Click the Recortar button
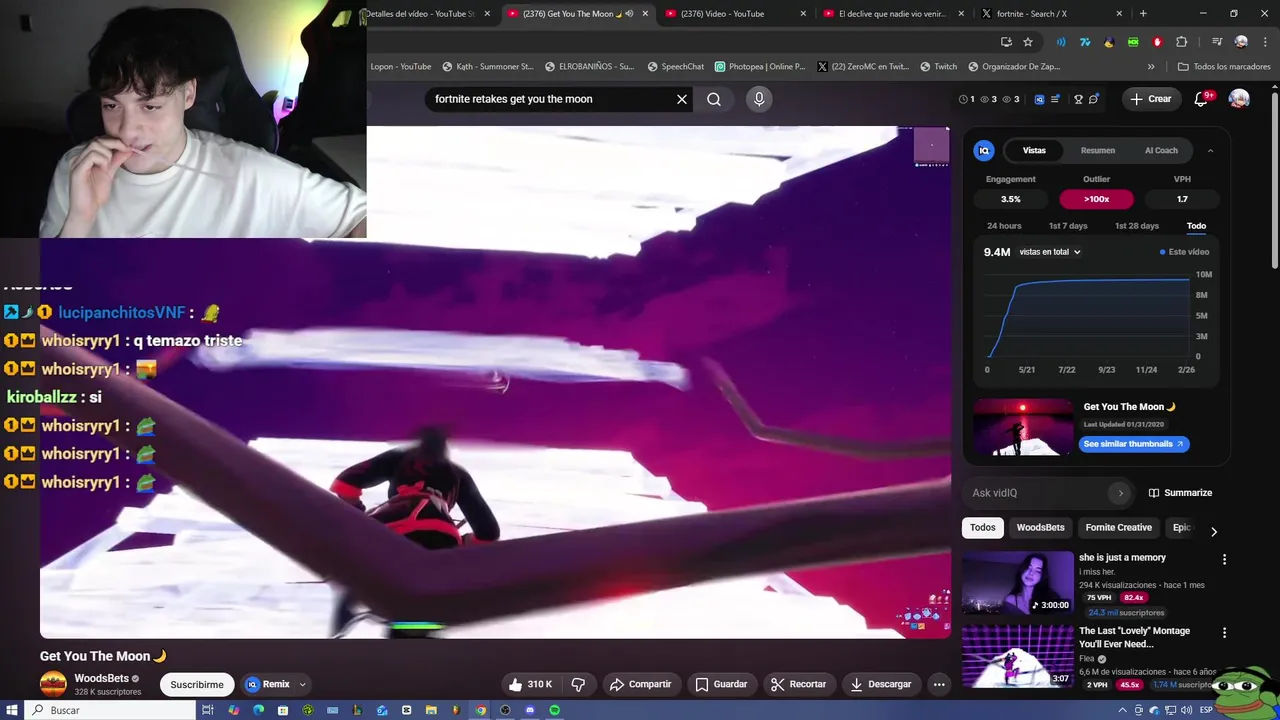Image resolution: width=1280 pixels, height=720 pixels. [x=798, y=684]
